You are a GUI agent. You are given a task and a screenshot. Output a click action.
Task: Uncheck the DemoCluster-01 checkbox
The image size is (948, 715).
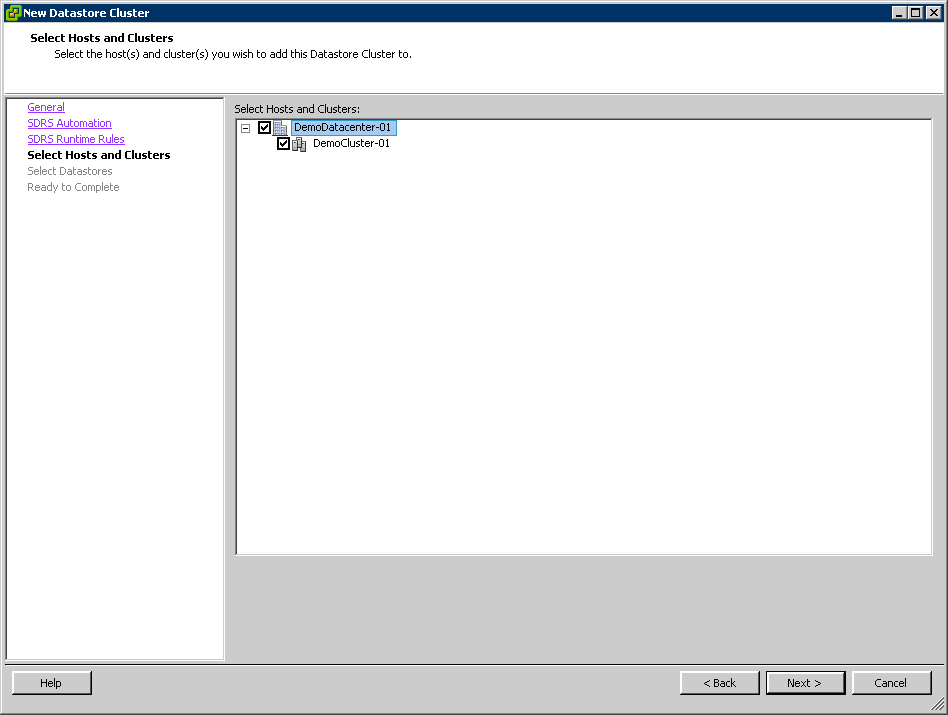[x=284, y=144]
